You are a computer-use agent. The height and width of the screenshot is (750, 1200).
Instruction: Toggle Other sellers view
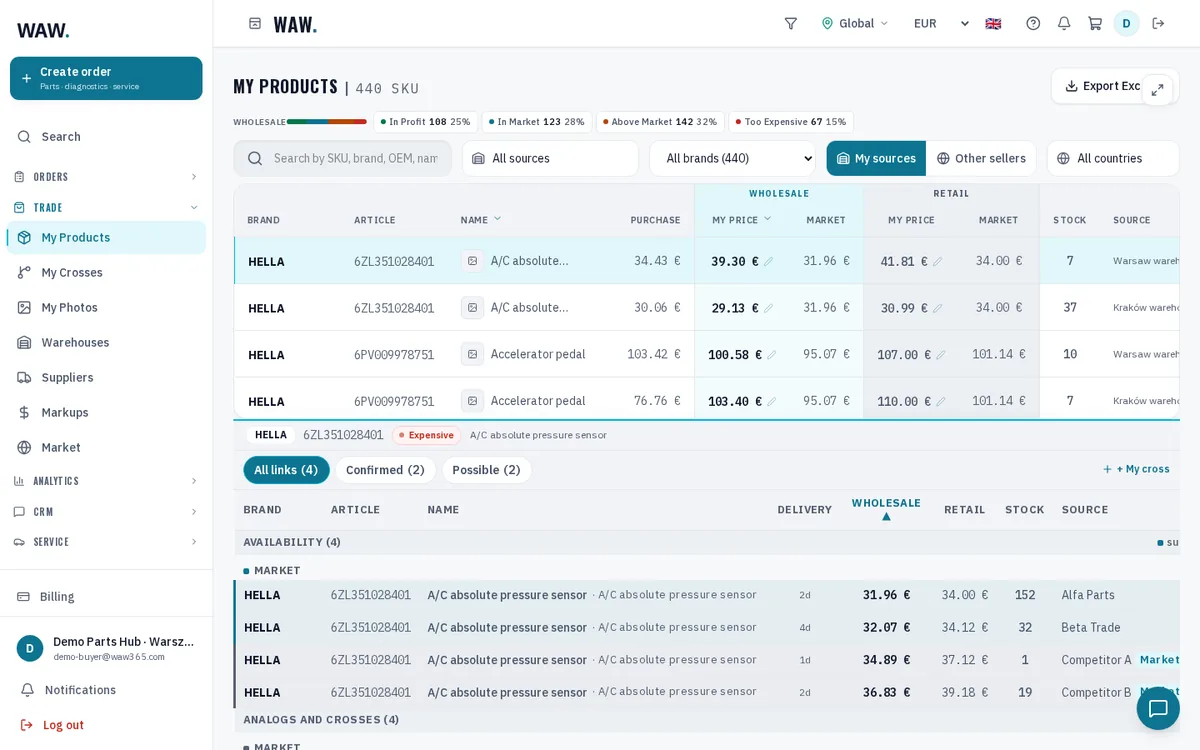(981, 158)
